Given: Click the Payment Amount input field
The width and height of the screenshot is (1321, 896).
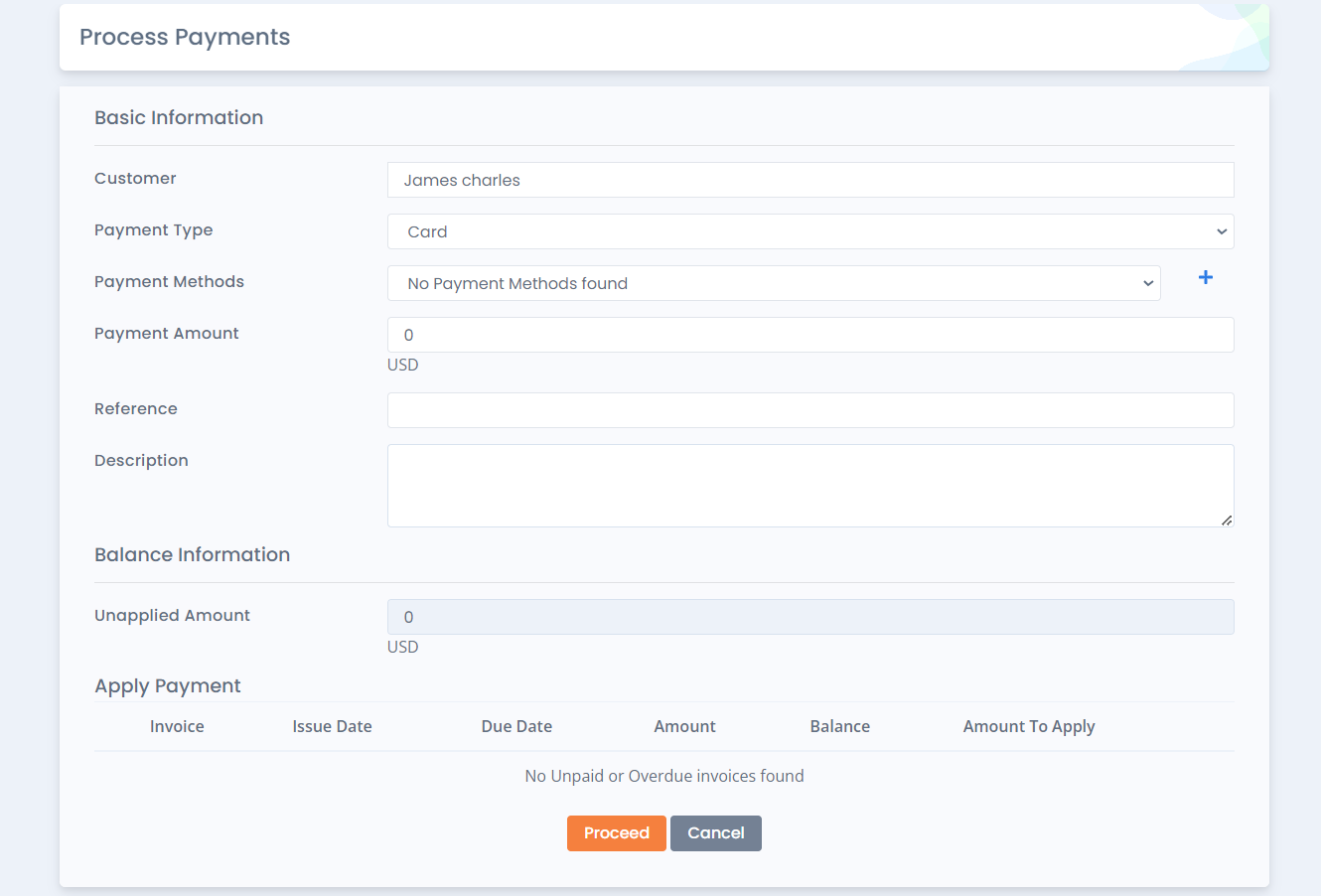Looking at the screenshot, I should point(810,335).
